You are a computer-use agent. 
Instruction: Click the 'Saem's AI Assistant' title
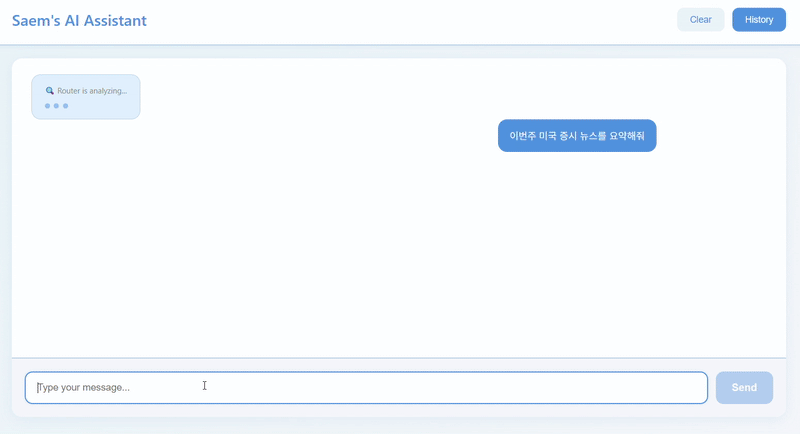click(x=79, y=20)
